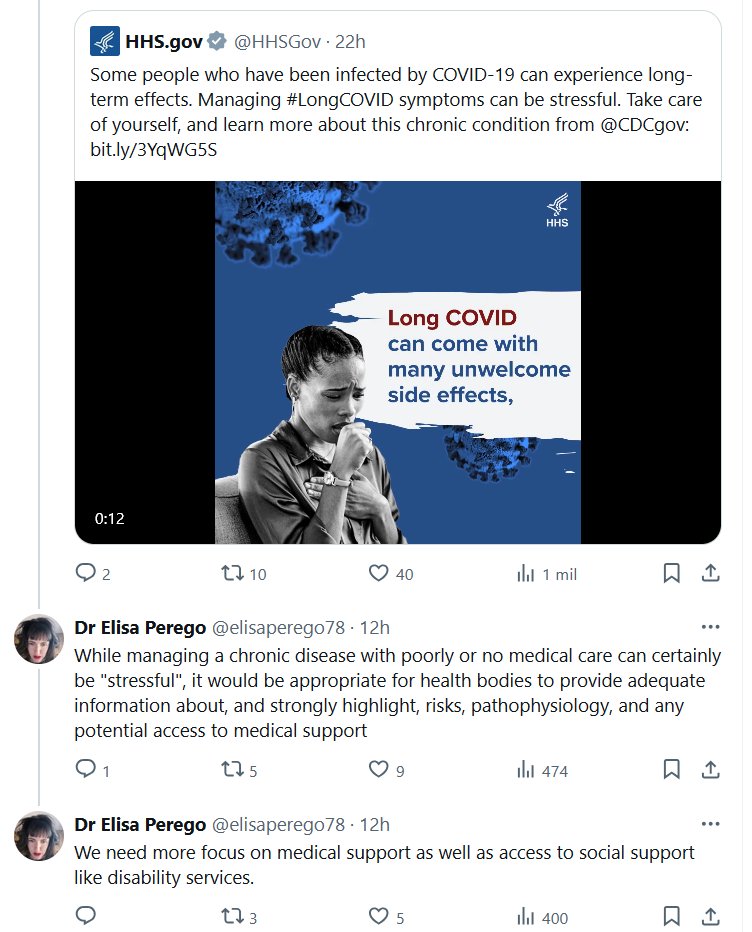Open Dr Elisa Perego's profile avatar in first reply
The height and width of the screenshot is (932, 752).
tap(40, 639)
